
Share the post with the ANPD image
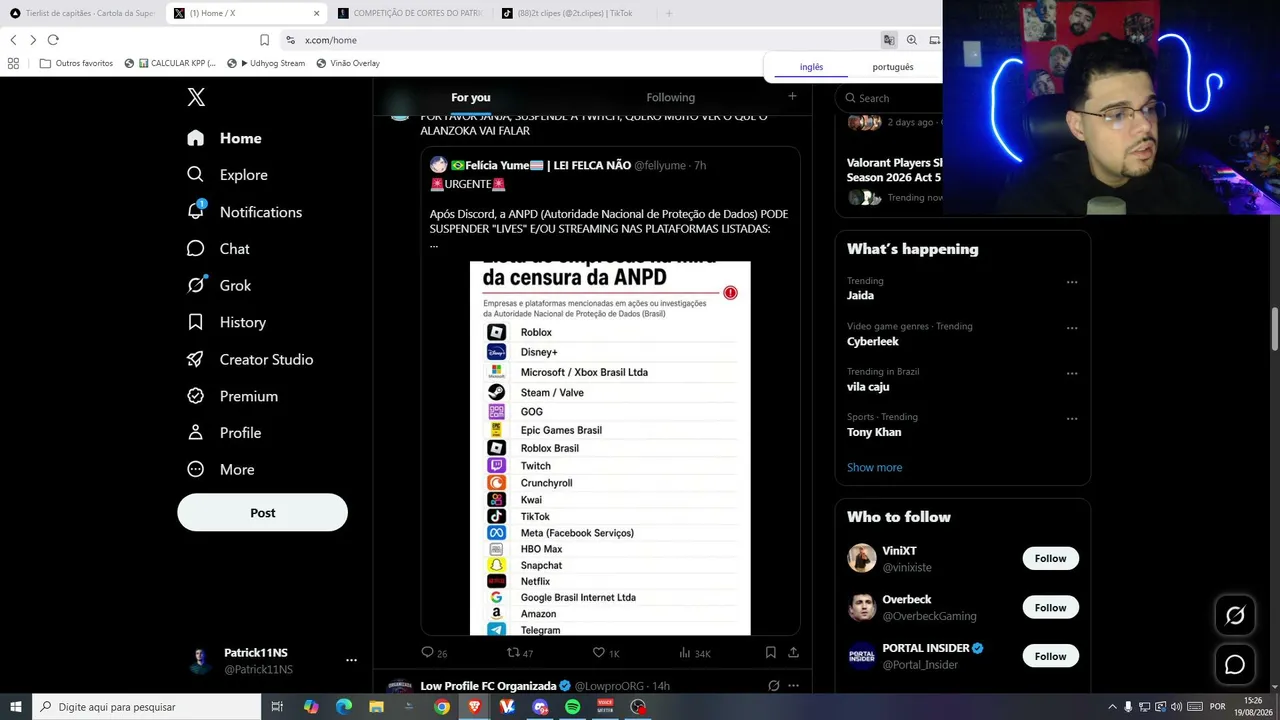(793, 652)
